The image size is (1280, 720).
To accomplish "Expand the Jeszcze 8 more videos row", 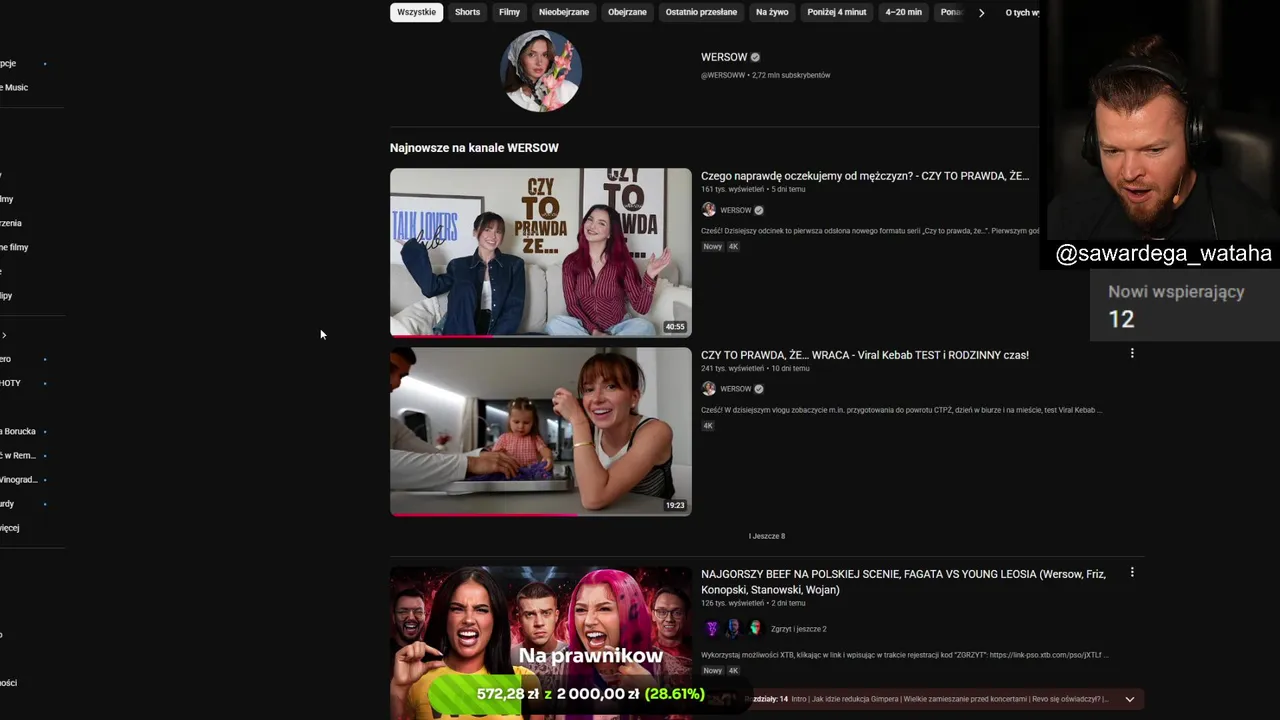I will point(767,536).
